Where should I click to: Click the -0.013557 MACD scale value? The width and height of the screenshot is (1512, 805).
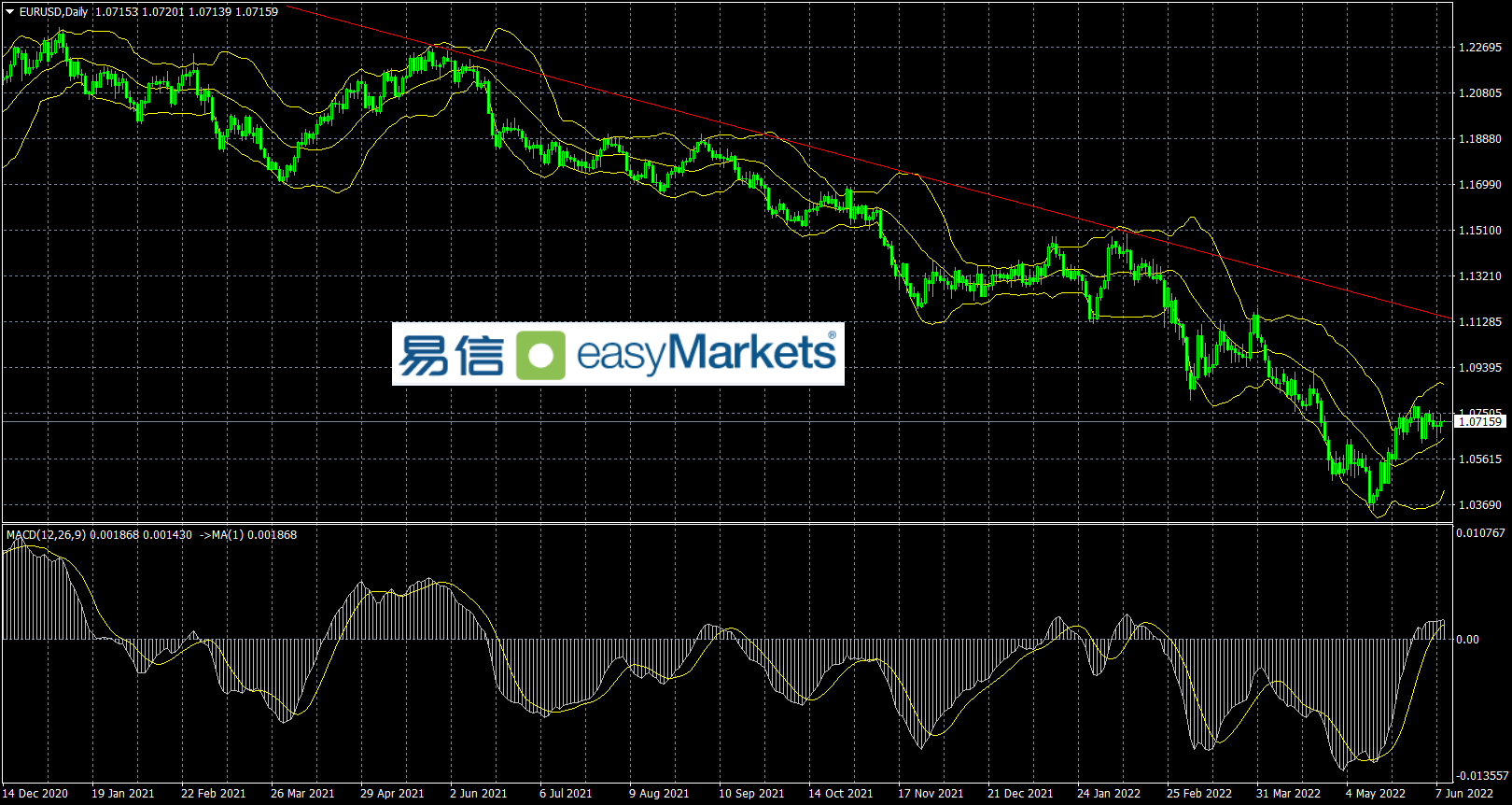(1482, 776)
